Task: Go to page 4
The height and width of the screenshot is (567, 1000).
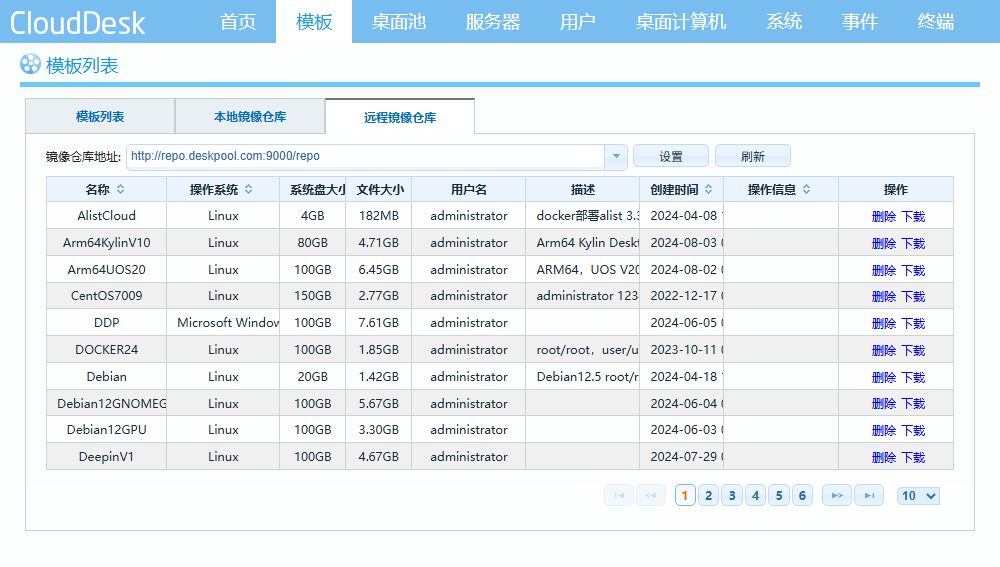Action: 756,496
